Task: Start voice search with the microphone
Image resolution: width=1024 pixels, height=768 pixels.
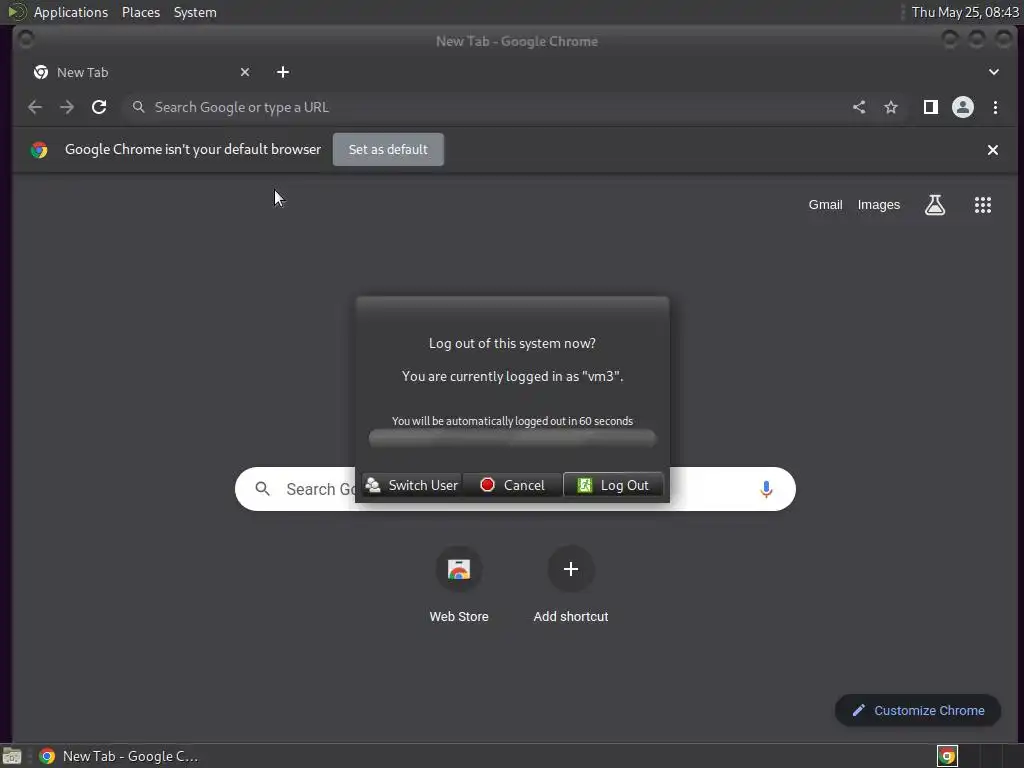Action: 766,489
